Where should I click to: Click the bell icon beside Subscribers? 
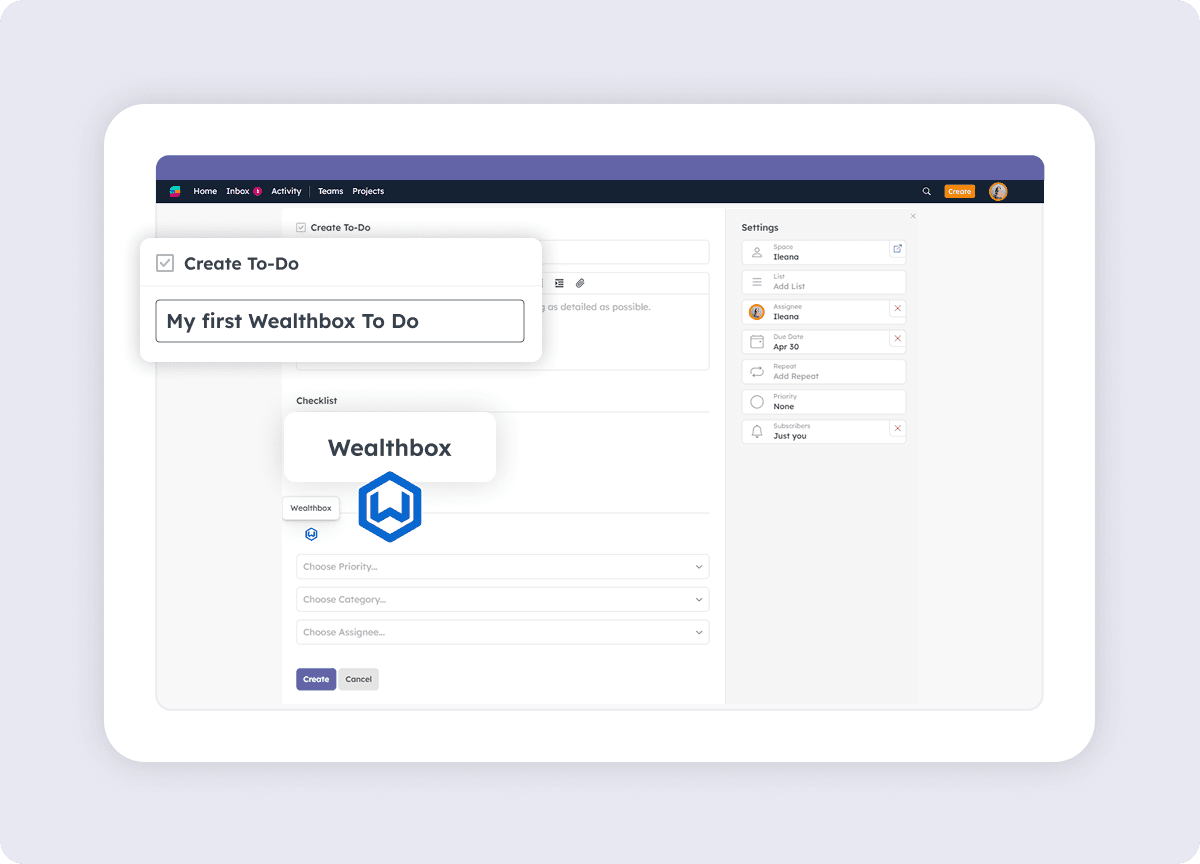click(757, 432)
